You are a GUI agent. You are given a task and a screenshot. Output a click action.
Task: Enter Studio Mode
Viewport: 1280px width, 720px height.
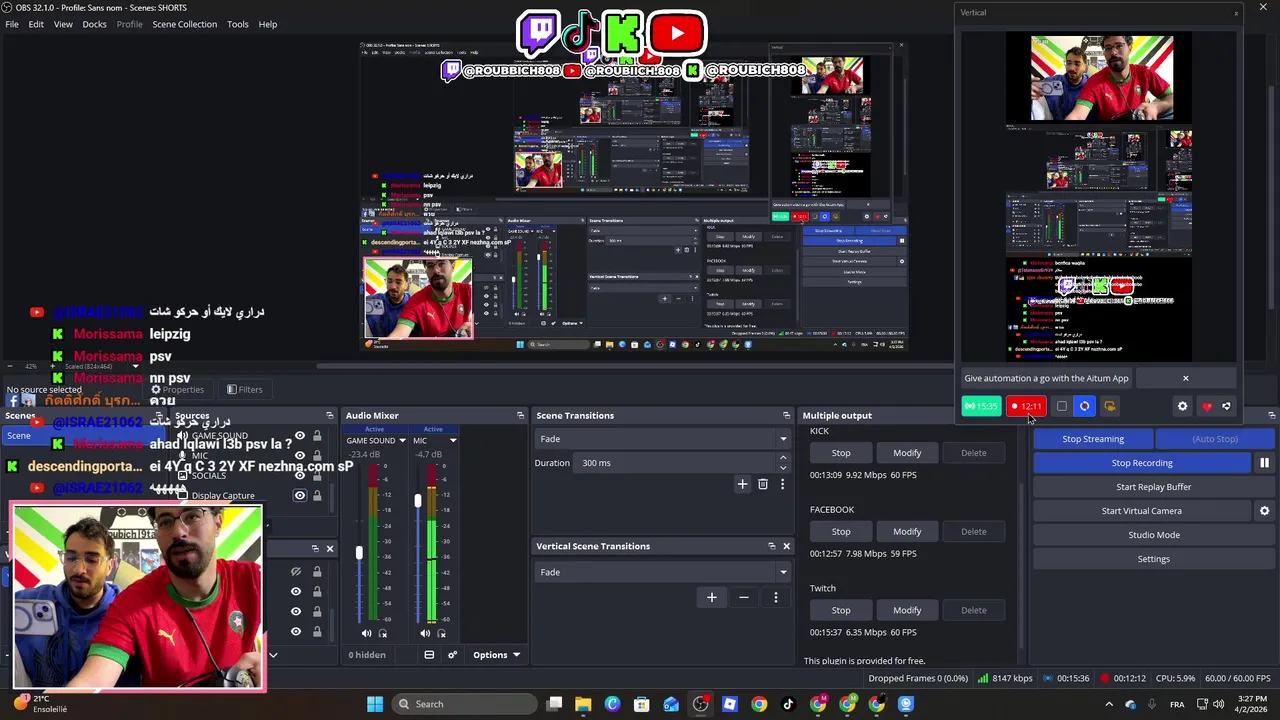pos(1153,535)
